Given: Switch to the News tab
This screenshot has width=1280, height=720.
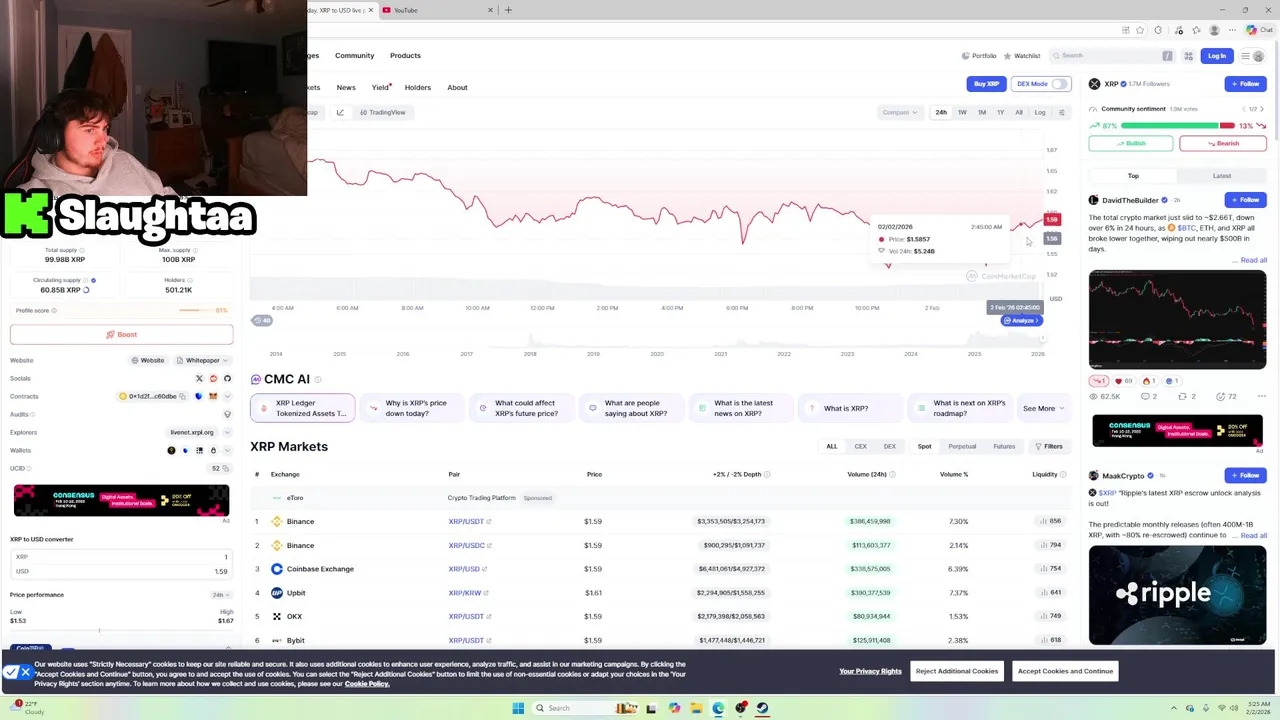Looking at the screenshot, I should (346, 88).
